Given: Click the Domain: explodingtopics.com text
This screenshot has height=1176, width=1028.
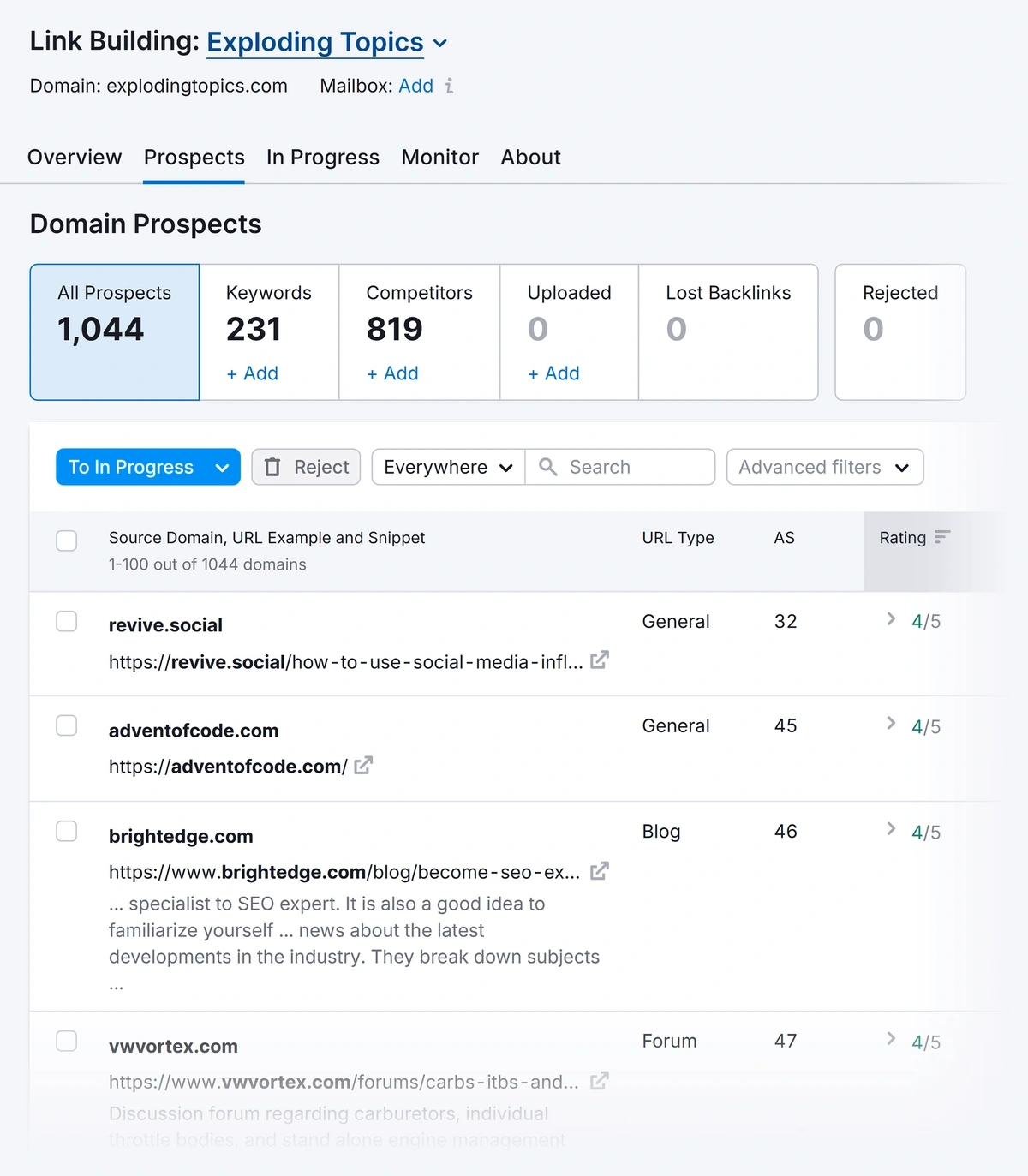Looking at the screenshot, I should [x=158, y=86].
